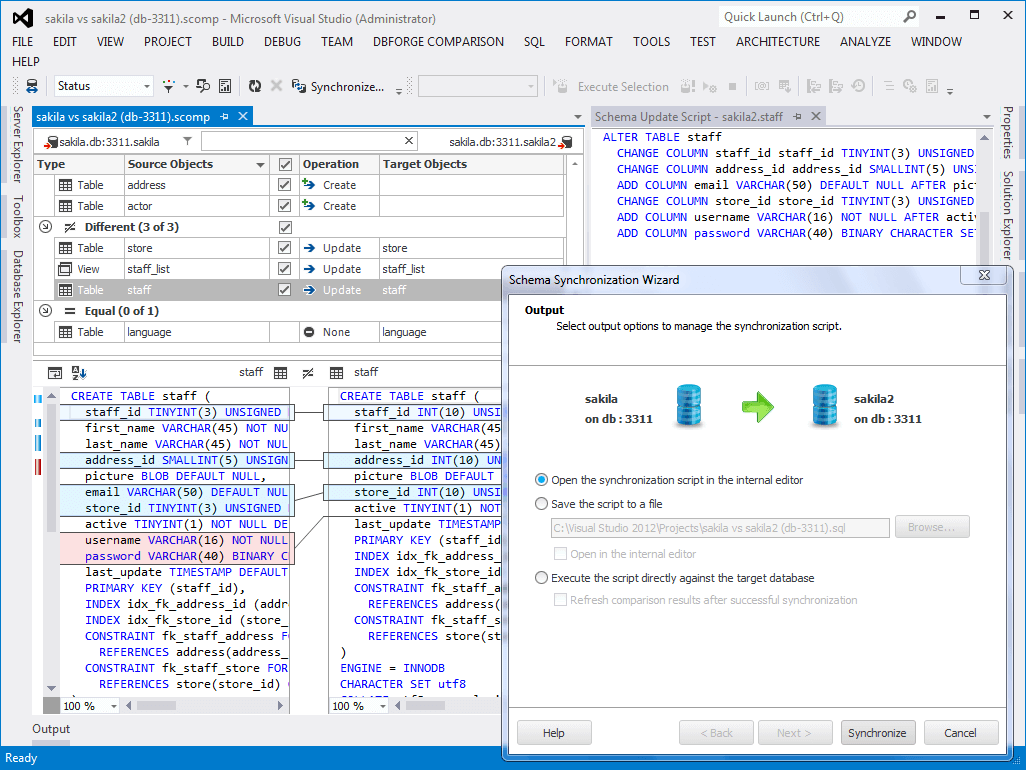Click the source database sakila icon
1026x770 pixels.
(x=51, y=142)
